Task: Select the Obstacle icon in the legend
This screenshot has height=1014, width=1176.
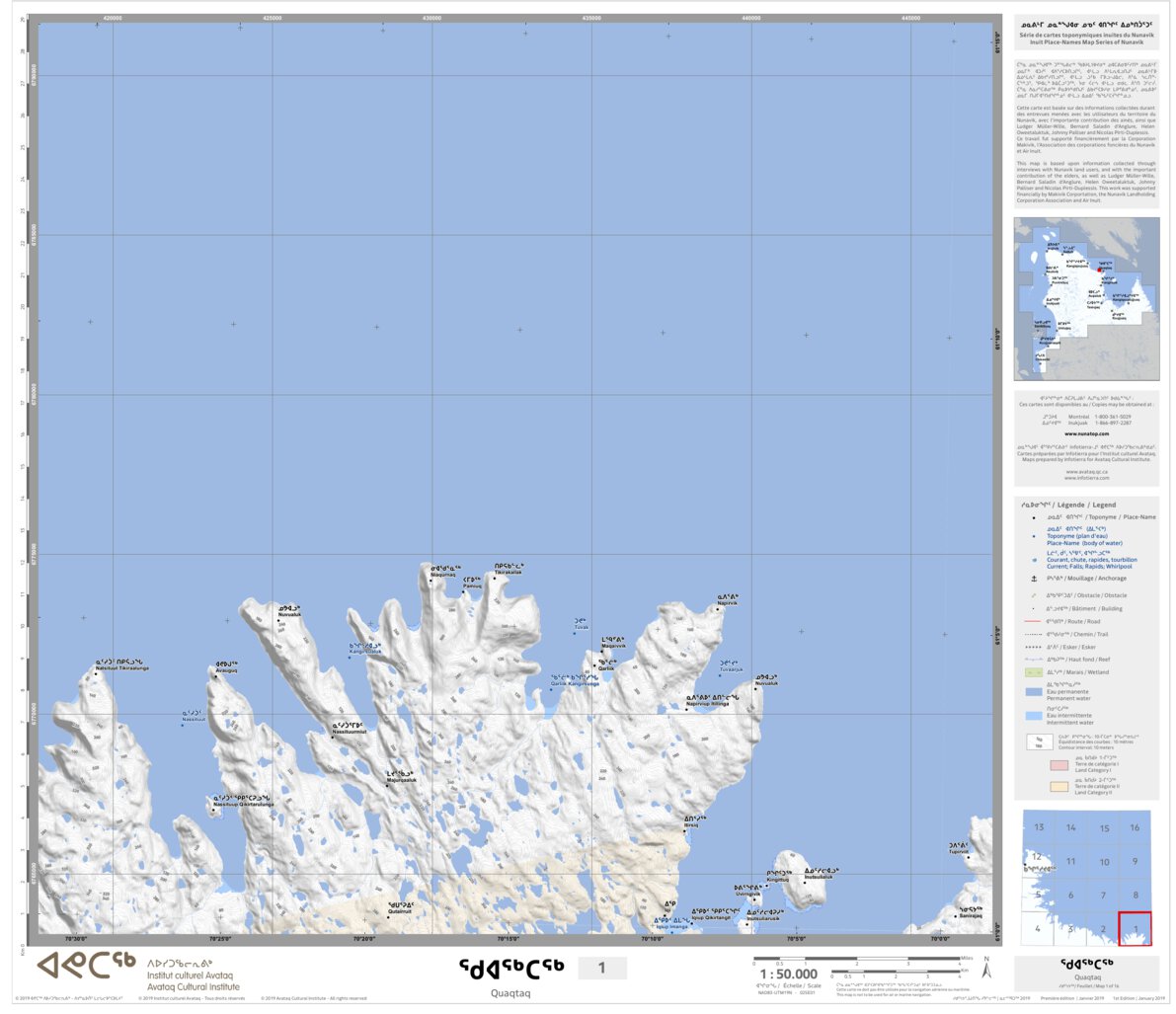Action: [x=1033, y=595]
